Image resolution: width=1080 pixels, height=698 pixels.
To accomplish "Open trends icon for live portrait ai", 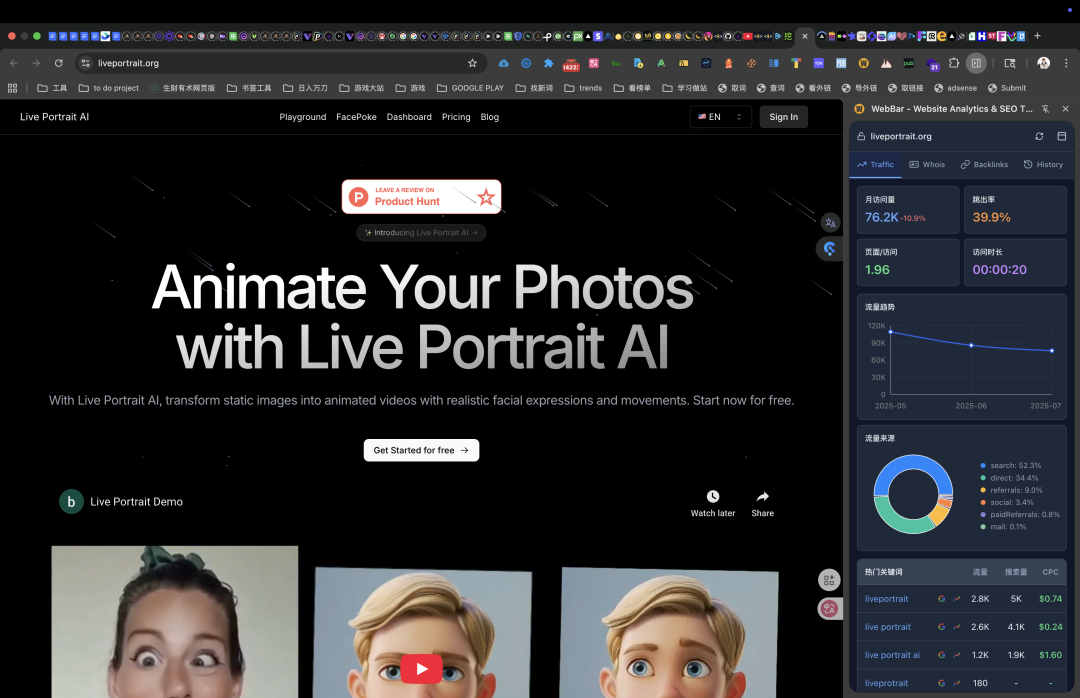I will point(957,655).
